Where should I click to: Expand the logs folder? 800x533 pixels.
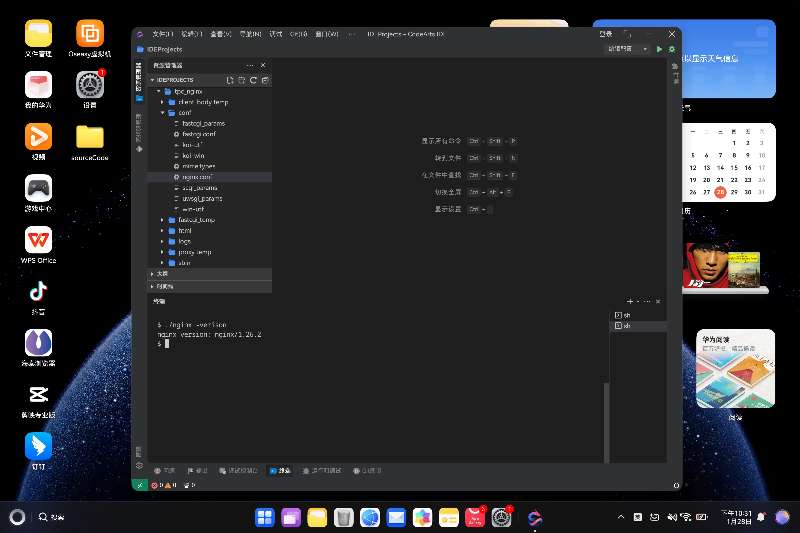(x=163, y=241)
